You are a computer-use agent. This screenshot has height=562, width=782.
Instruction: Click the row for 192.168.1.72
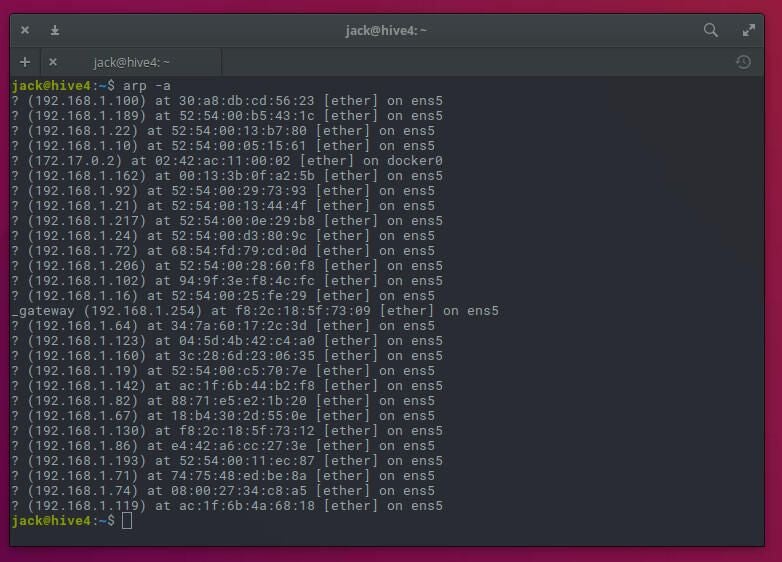tap(223, 250)
